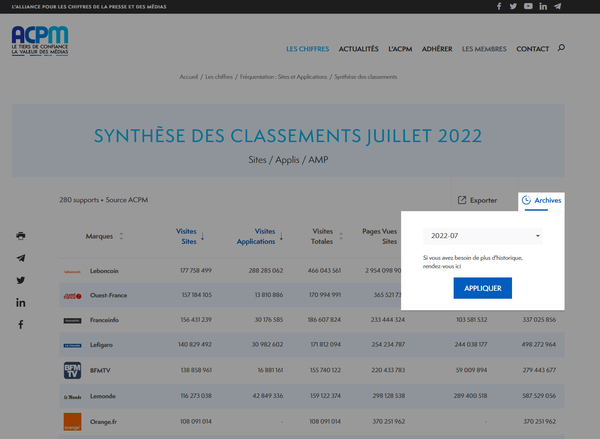Click value 220 433 783
This screenshot has width=600, height=439.
[388, 370]
